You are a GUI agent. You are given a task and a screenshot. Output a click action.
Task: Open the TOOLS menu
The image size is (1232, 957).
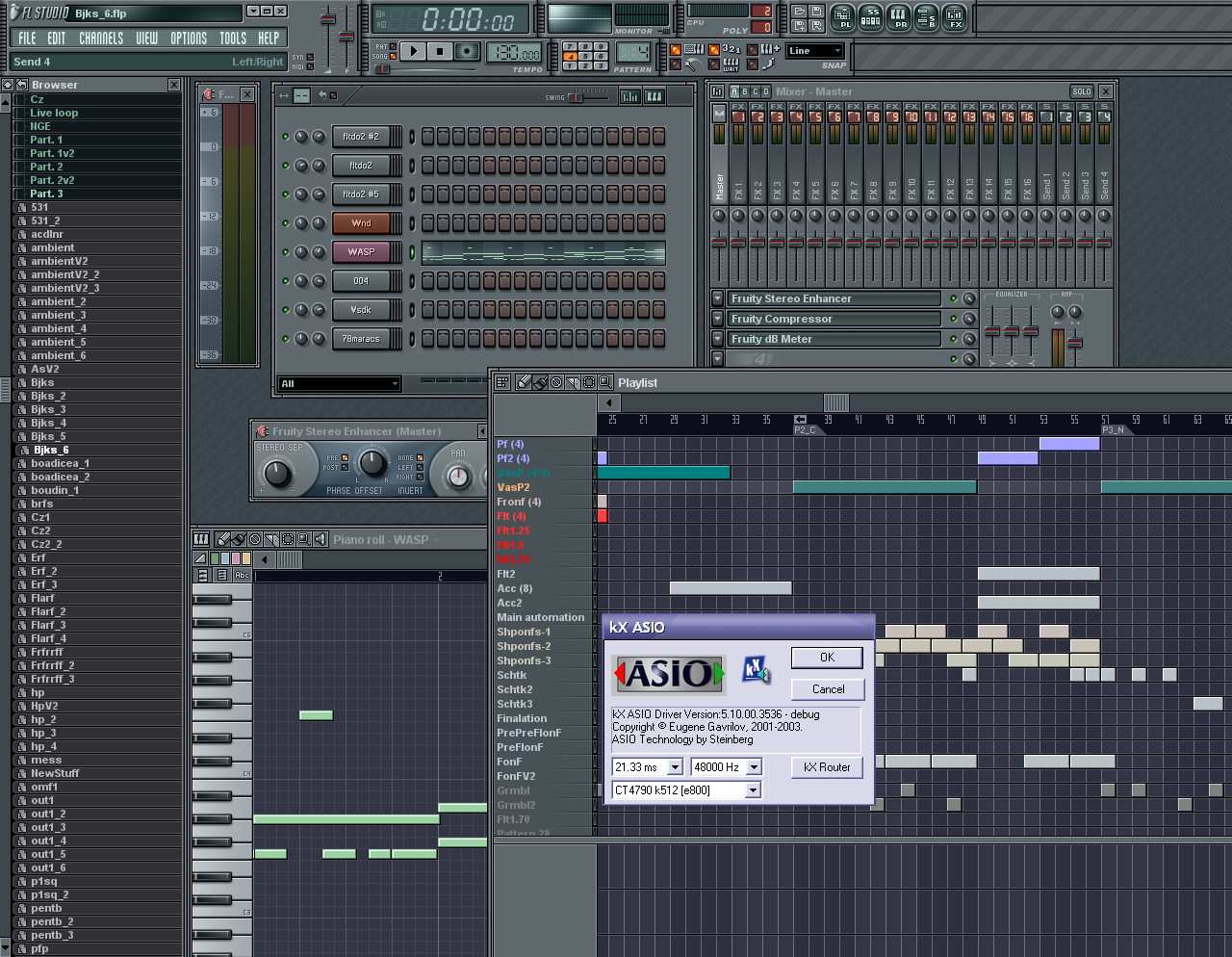pos(233,39)
